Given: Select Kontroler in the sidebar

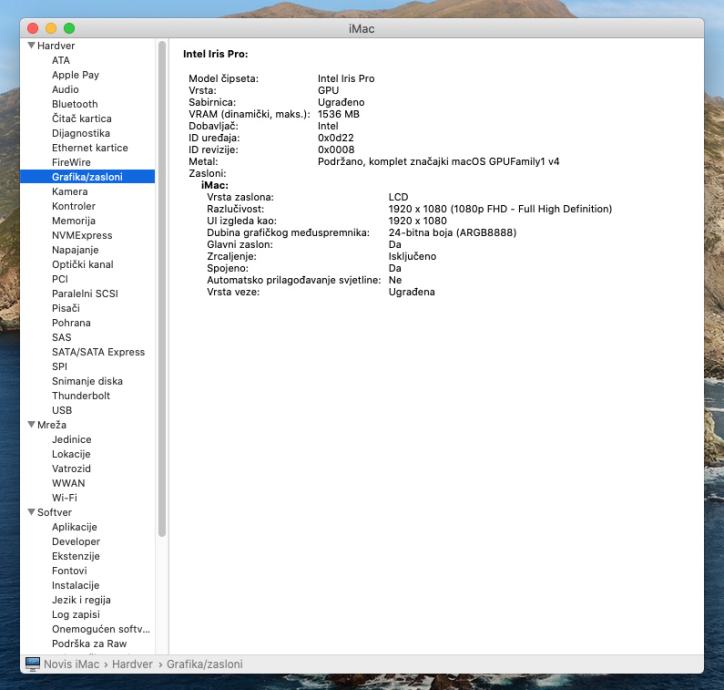Looking at the screenshot, I should coord(74,206).
